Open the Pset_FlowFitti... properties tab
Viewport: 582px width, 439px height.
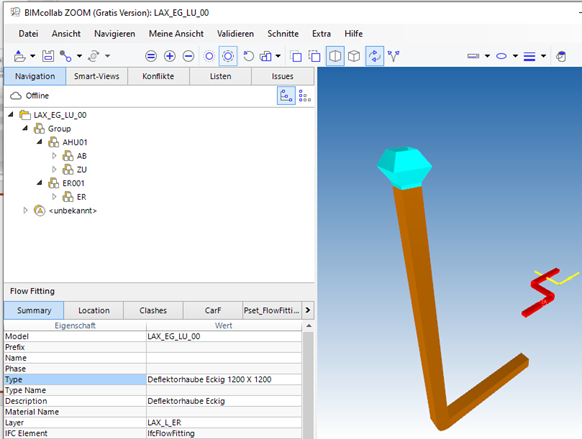[272, 310]
